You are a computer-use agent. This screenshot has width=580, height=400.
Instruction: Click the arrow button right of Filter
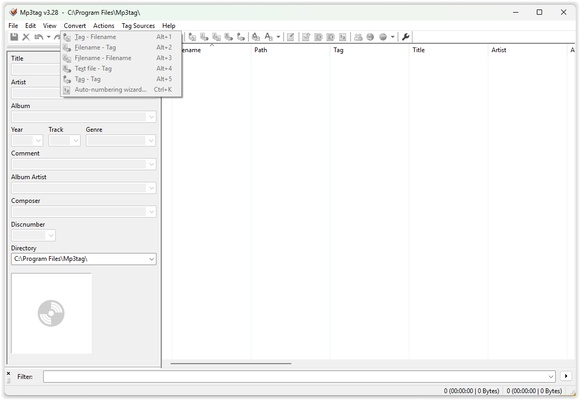coord(566,376)
